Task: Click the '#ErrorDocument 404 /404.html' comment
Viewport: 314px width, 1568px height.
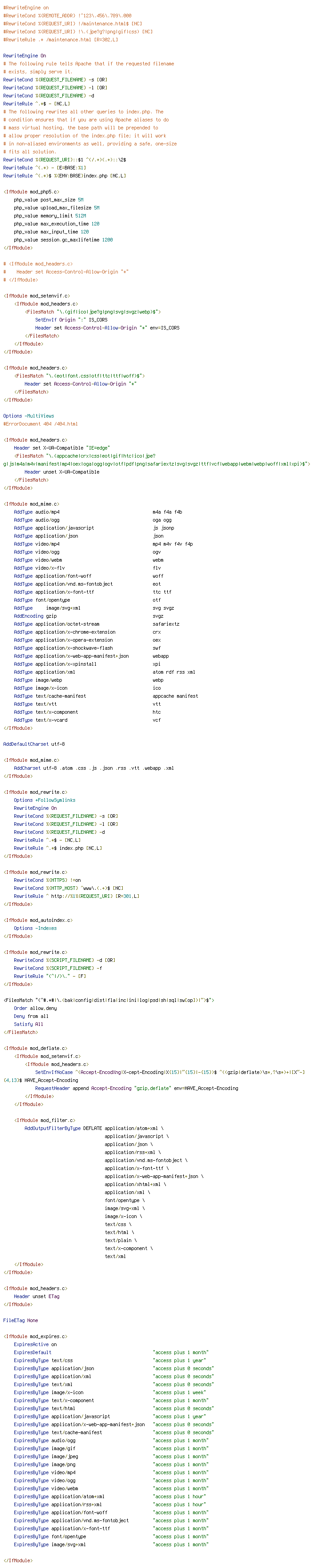Action: [40, 424]
